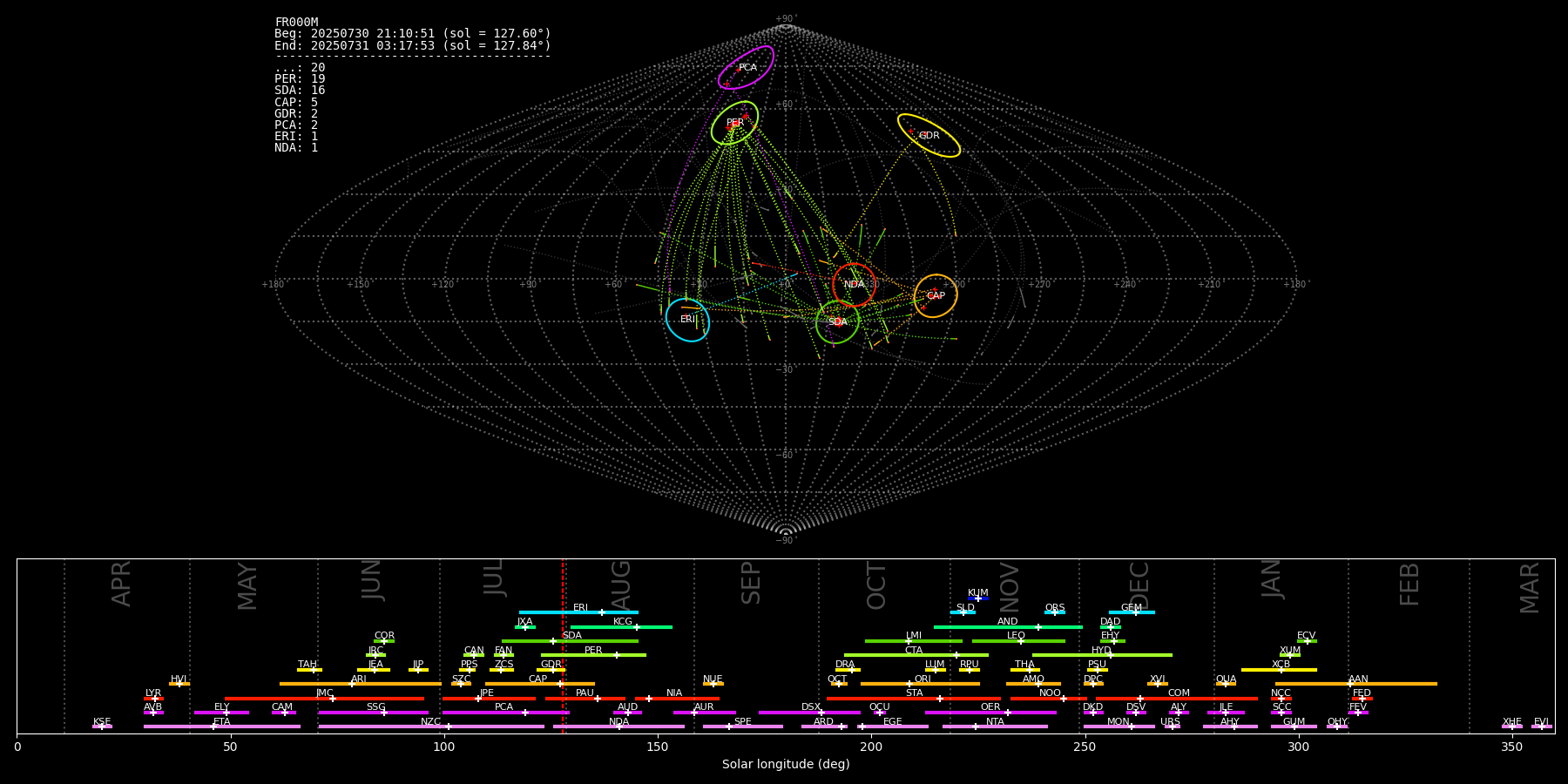Click the PER radiant label on sky map

pos(735,123)
